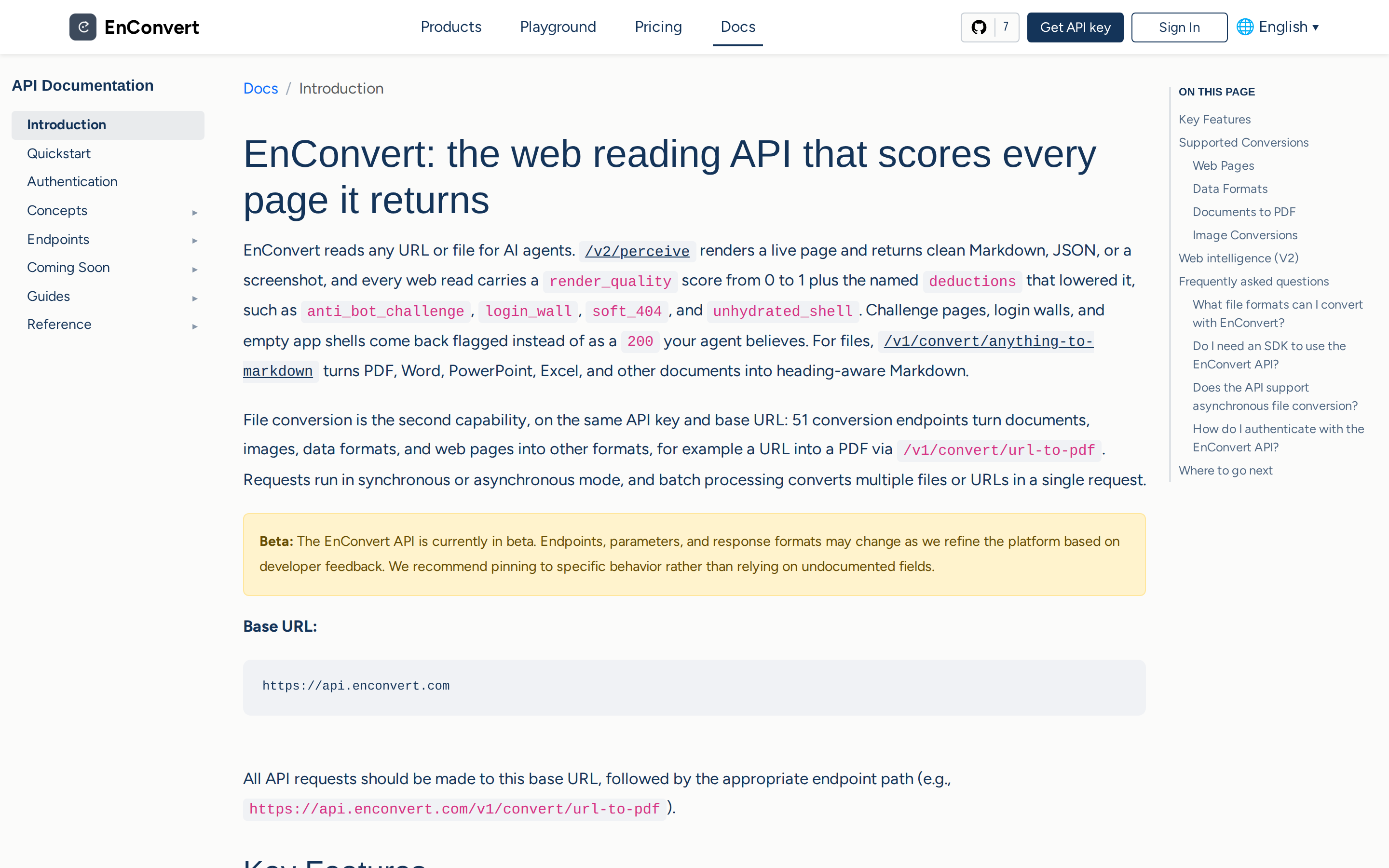Jump to Image Conversions subsection
The image size is (1389, 868).
tap(1244, 235)
